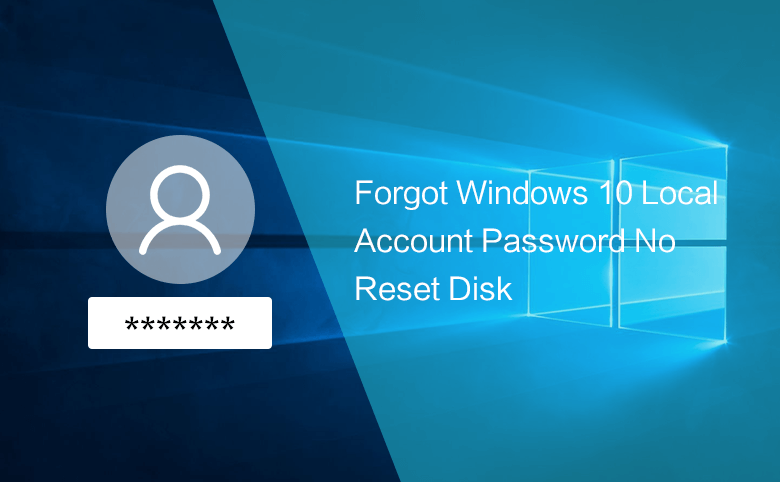The image size is (780, 482).
Task: Click the user account avatar circle
Action: point(180,209)
